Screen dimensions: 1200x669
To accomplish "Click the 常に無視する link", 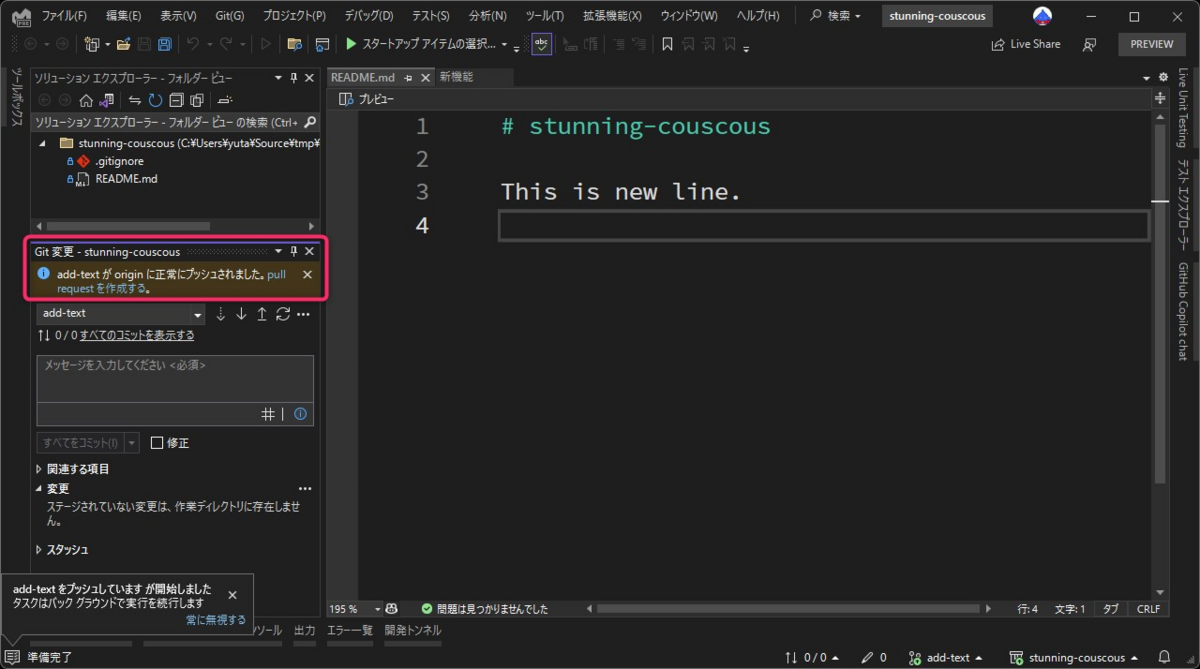I will [x=215, y=620].
